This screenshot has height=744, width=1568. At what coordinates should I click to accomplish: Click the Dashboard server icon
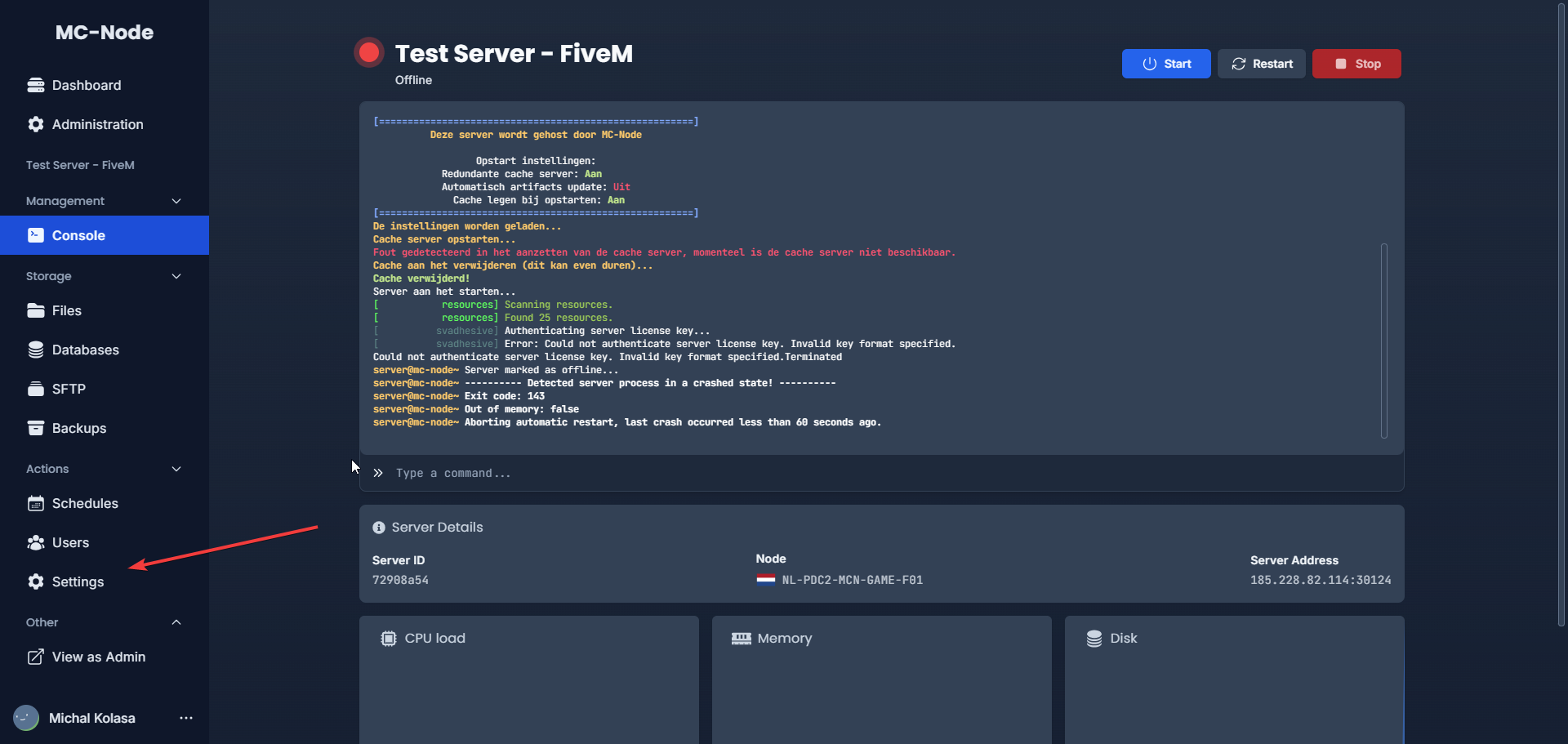(x=36, y=85)
